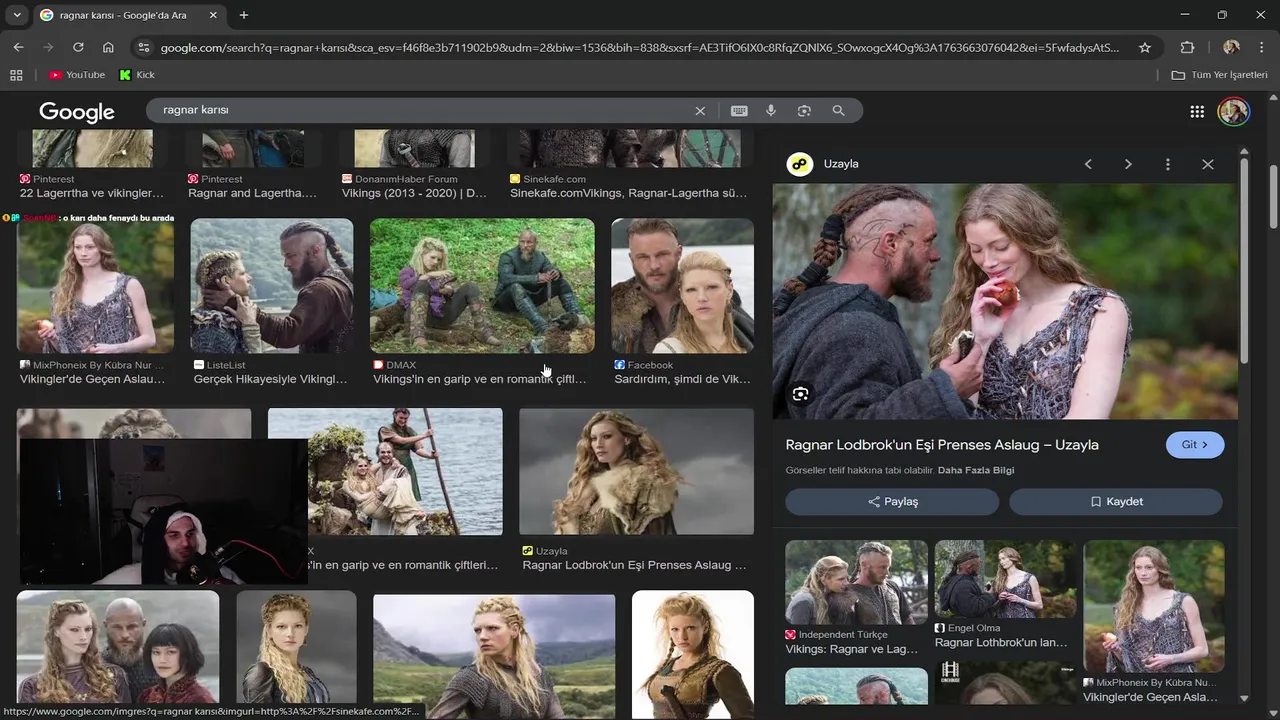
Task: Share the image with Paylaş
Action: click(x=892, y=501)
